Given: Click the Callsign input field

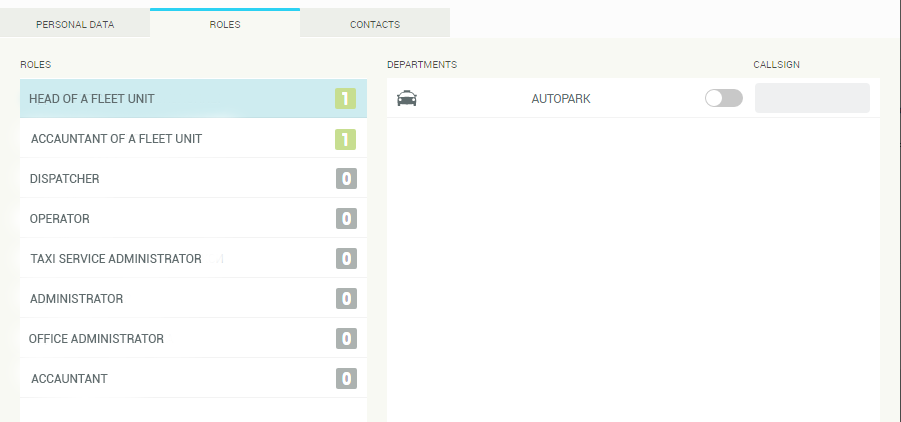Looking at the screenshot, I should click(811, 98).
